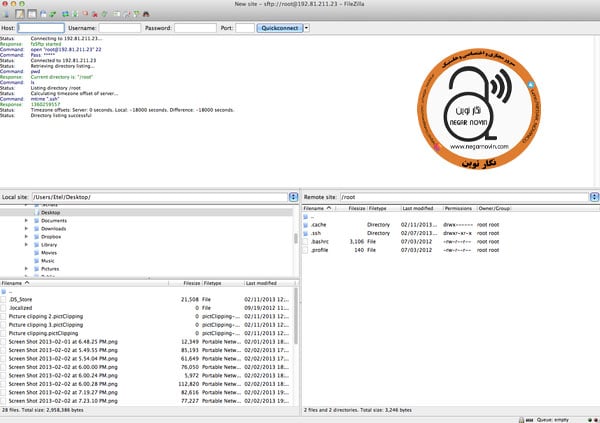This screenshot has width=600, height=423.
Task: Click the .profile remote file icon
Action: [305, 250]
